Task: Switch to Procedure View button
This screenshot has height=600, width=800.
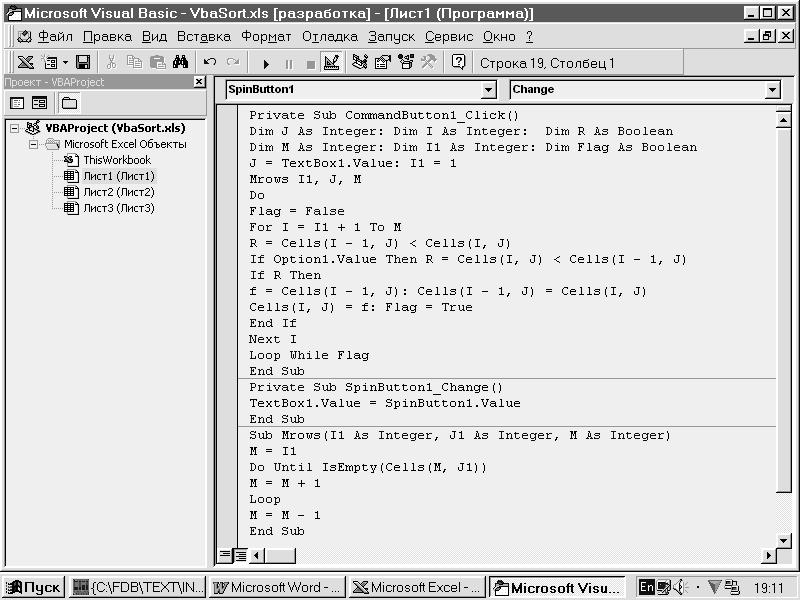Action: (x=224, y=555)
